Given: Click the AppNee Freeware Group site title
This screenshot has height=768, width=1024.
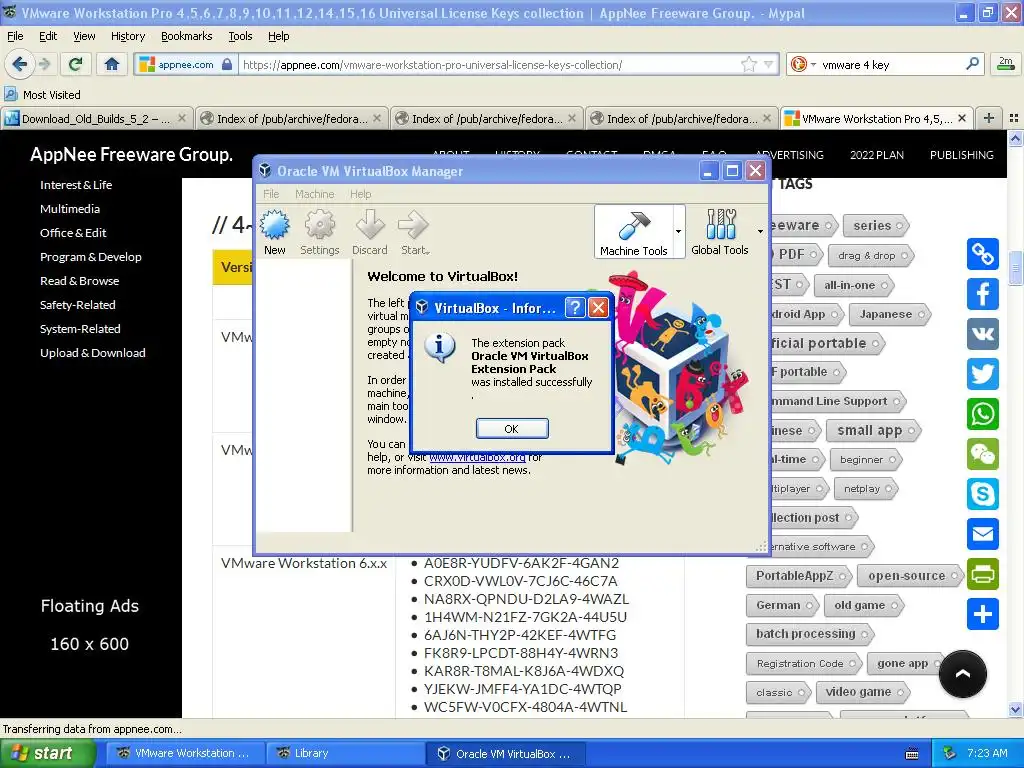Looking at the screenshot, I should pyautogui.click(x=131, y=155).
